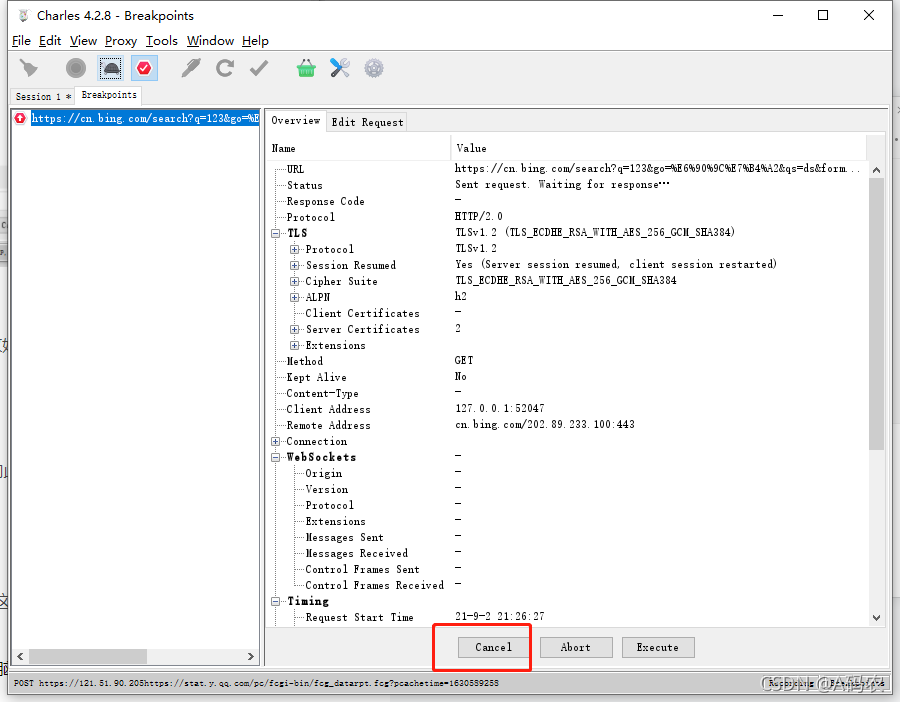The height and width of the screenshot is (702, 900).
Task: Open the Window menu
Action: 210,41
